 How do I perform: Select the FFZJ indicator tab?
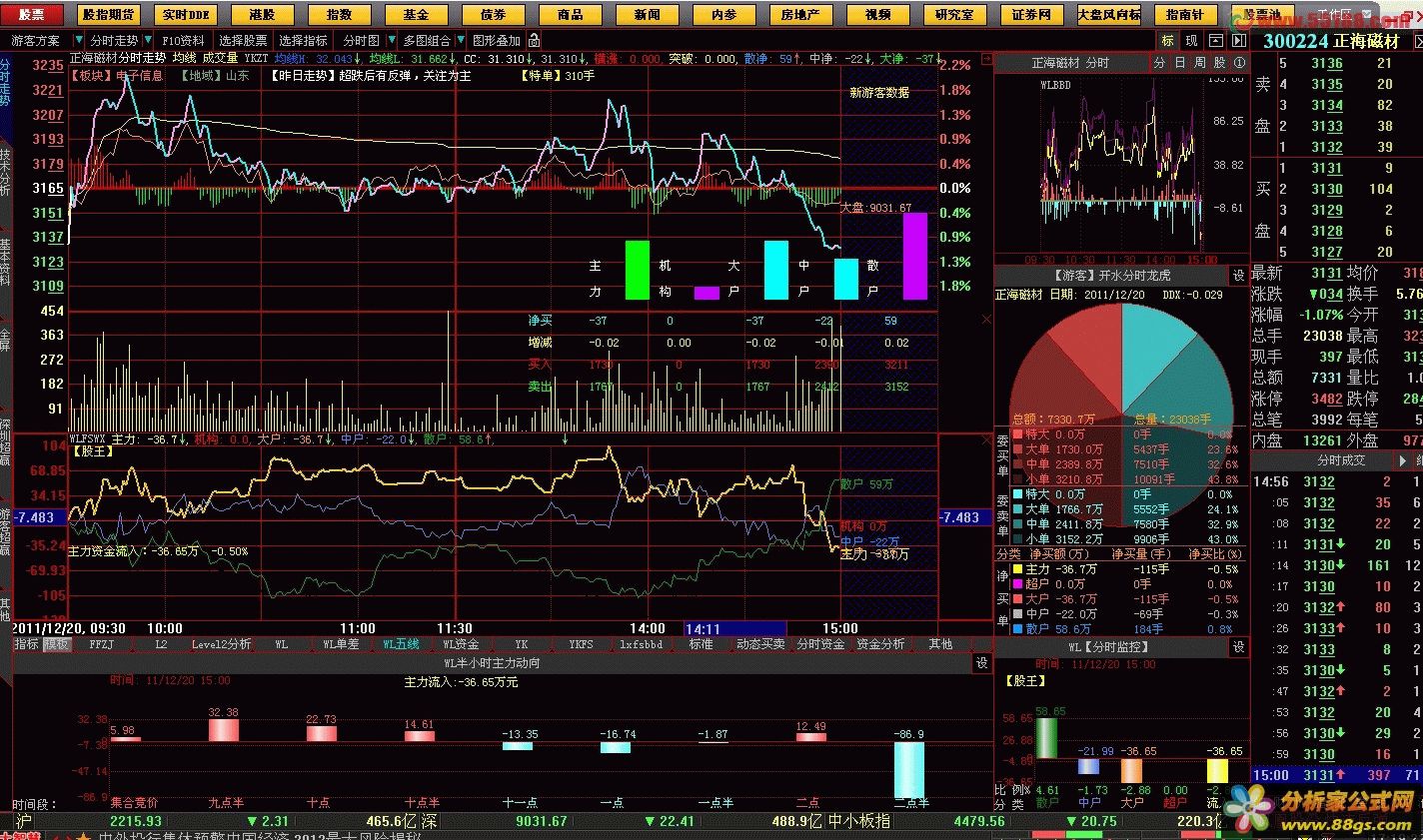click(101, 644)
